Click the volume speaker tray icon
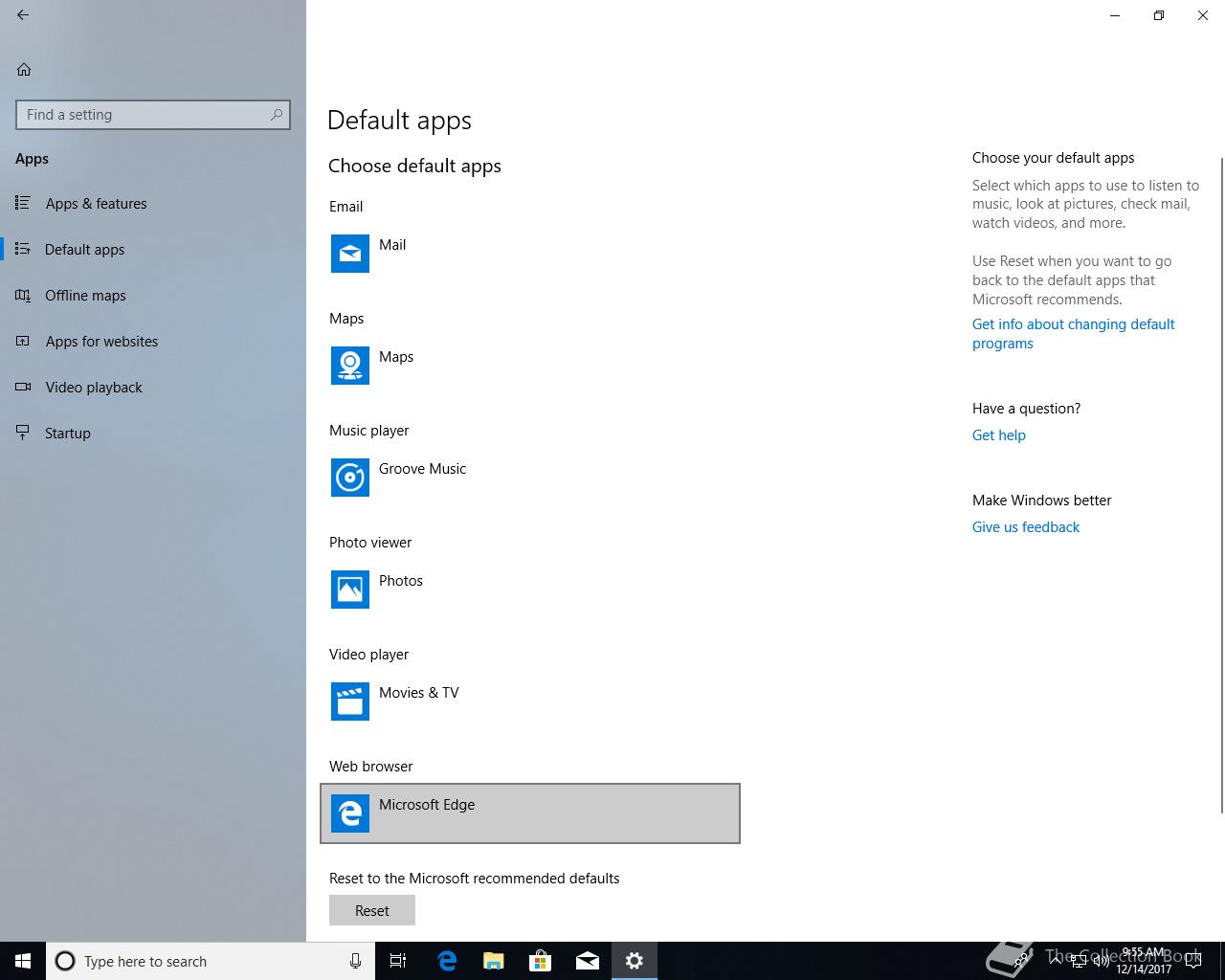The height and width of the screenshot is (980, 1225). (1101, 961)
